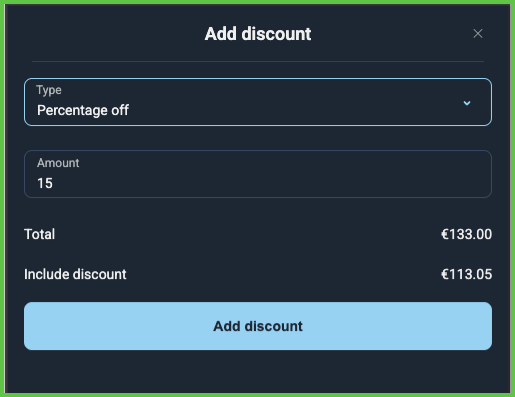Click the Add discount dialog title
Viewport: 515px width, 397px height.
click(x=258, y=34)
